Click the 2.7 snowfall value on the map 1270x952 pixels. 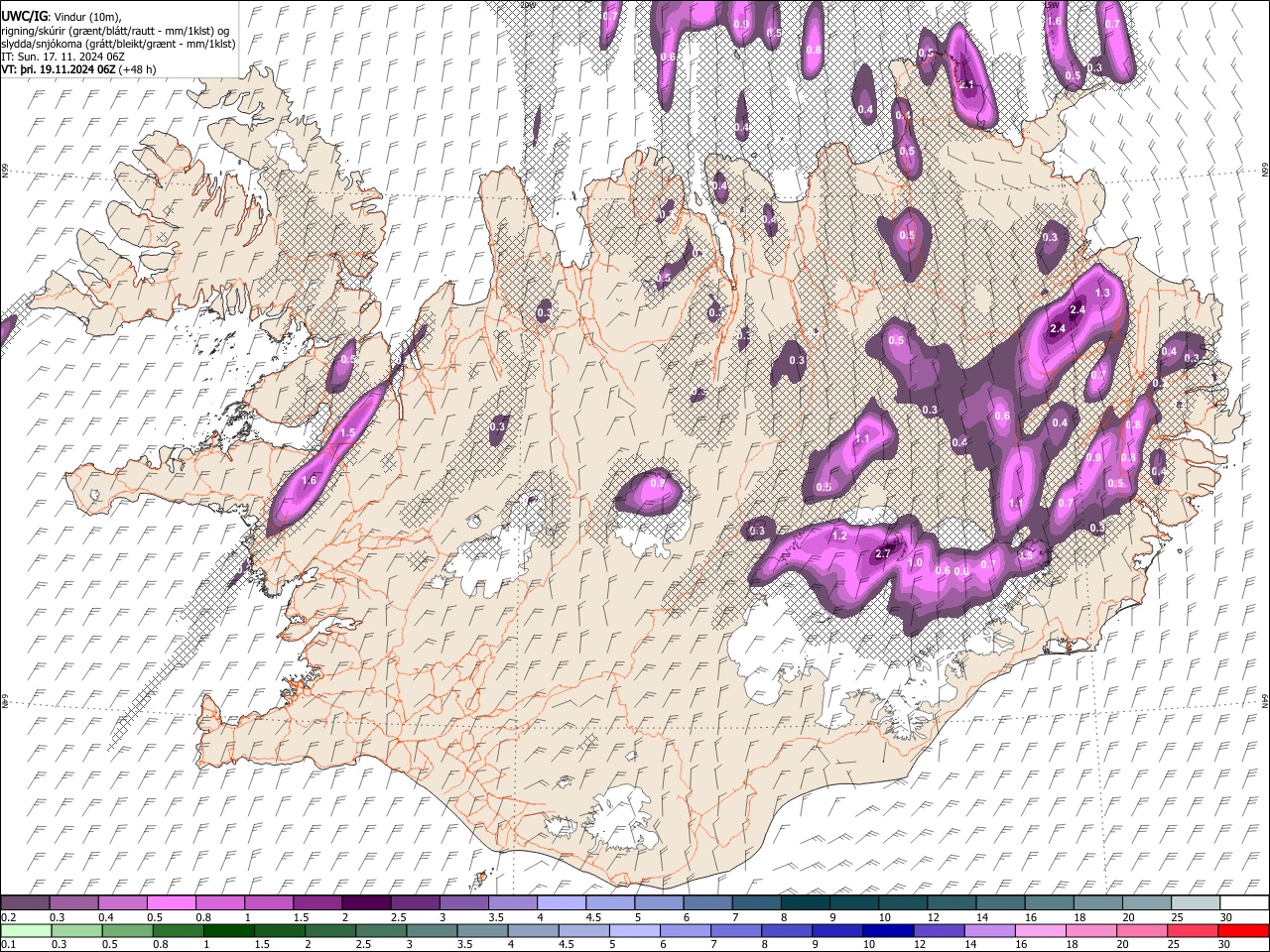(883, 554)
